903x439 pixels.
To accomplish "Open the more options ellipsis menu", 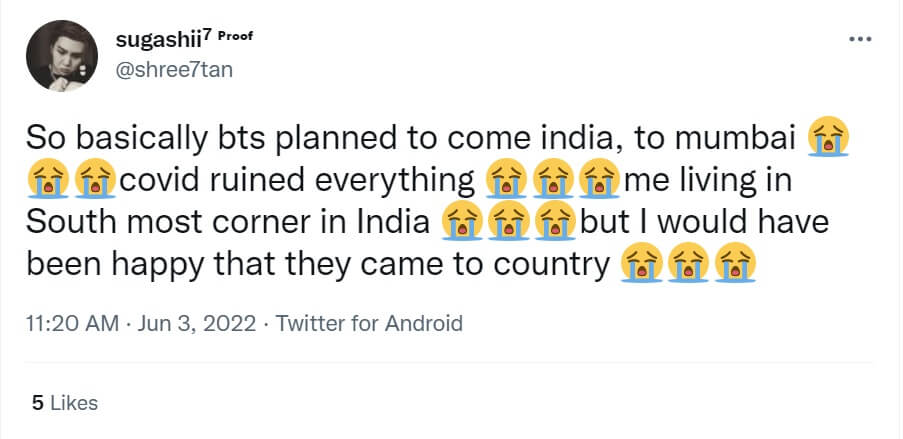I will [x=860, y=40].
